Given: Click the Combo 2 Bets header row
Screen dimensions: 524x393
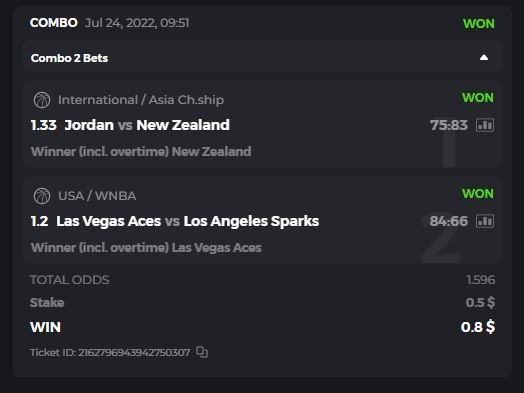Looking at the screenshot, I should pos(262,58).
